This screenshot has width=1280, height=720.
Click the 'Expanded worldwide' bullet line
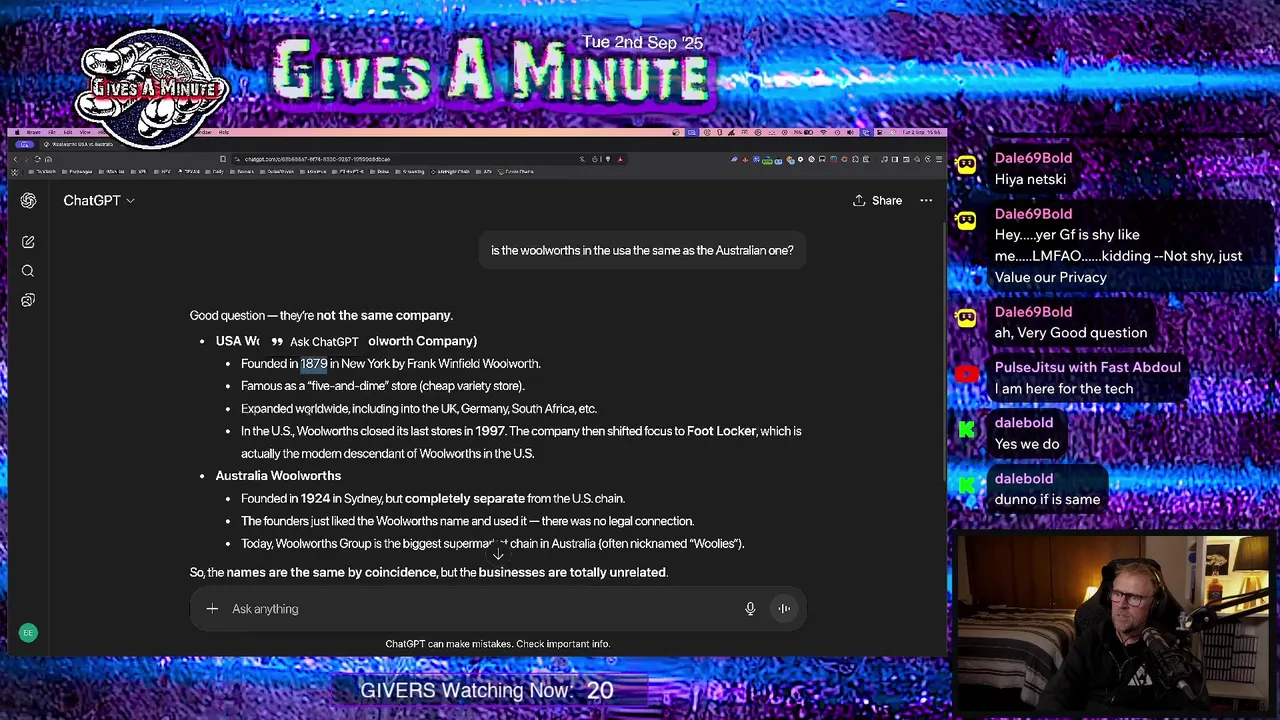coord(418,409)
